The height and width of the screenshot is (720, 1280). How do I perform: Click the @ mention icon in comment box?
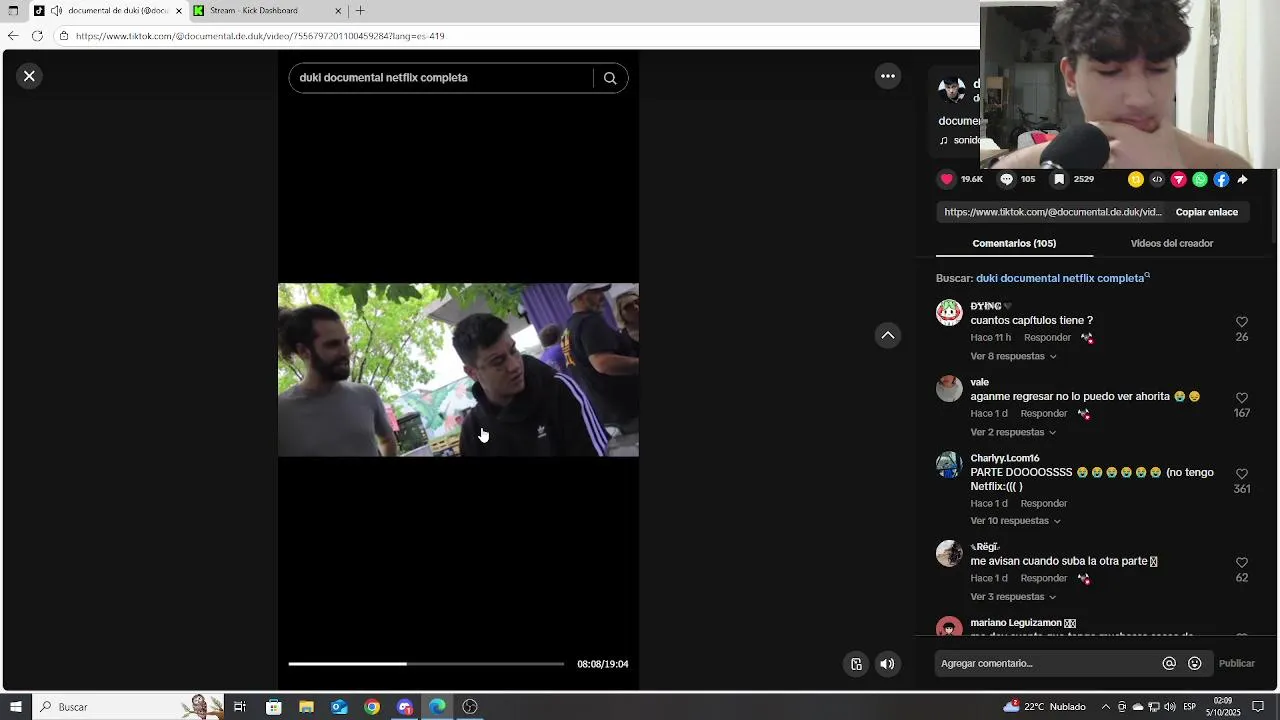(x=1169, y=663)
